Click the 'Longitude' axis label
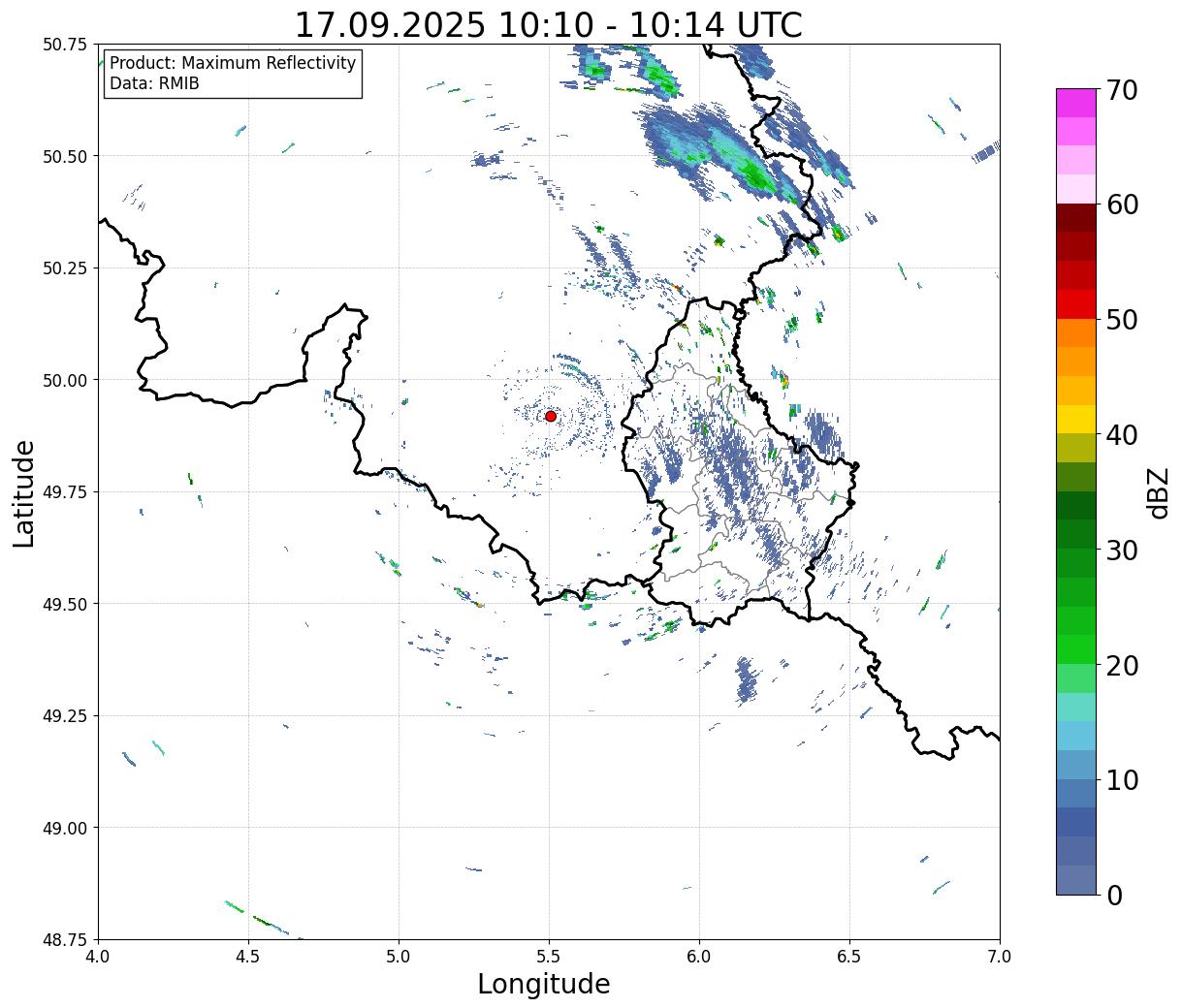 click(x=544, y=984)
